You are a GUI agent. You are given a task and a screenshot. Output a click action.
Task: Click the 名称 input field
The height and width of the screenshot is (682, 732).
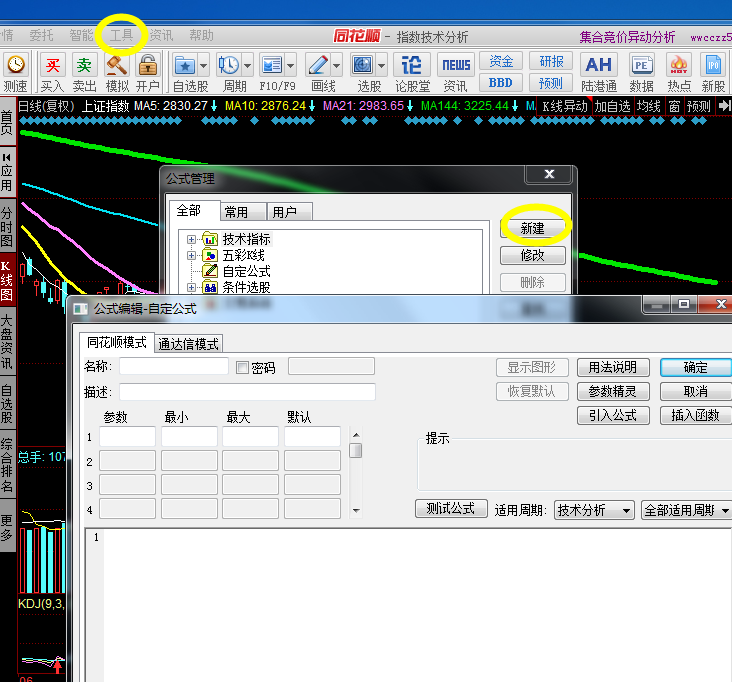point(174,366)
